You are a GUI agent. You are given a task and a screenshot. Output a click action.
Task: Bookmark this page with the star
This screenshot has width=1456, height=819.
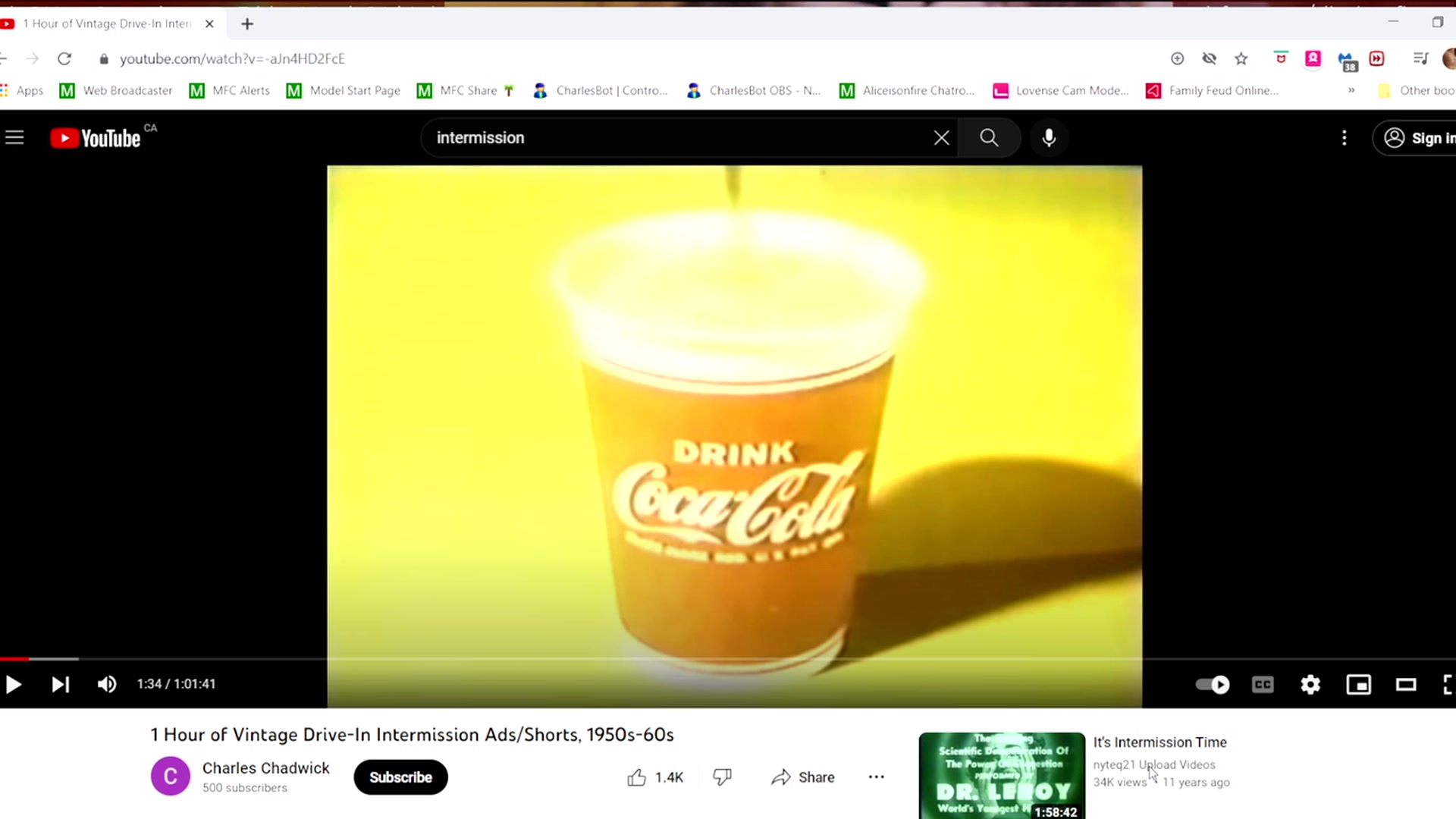click(1241, 58)
